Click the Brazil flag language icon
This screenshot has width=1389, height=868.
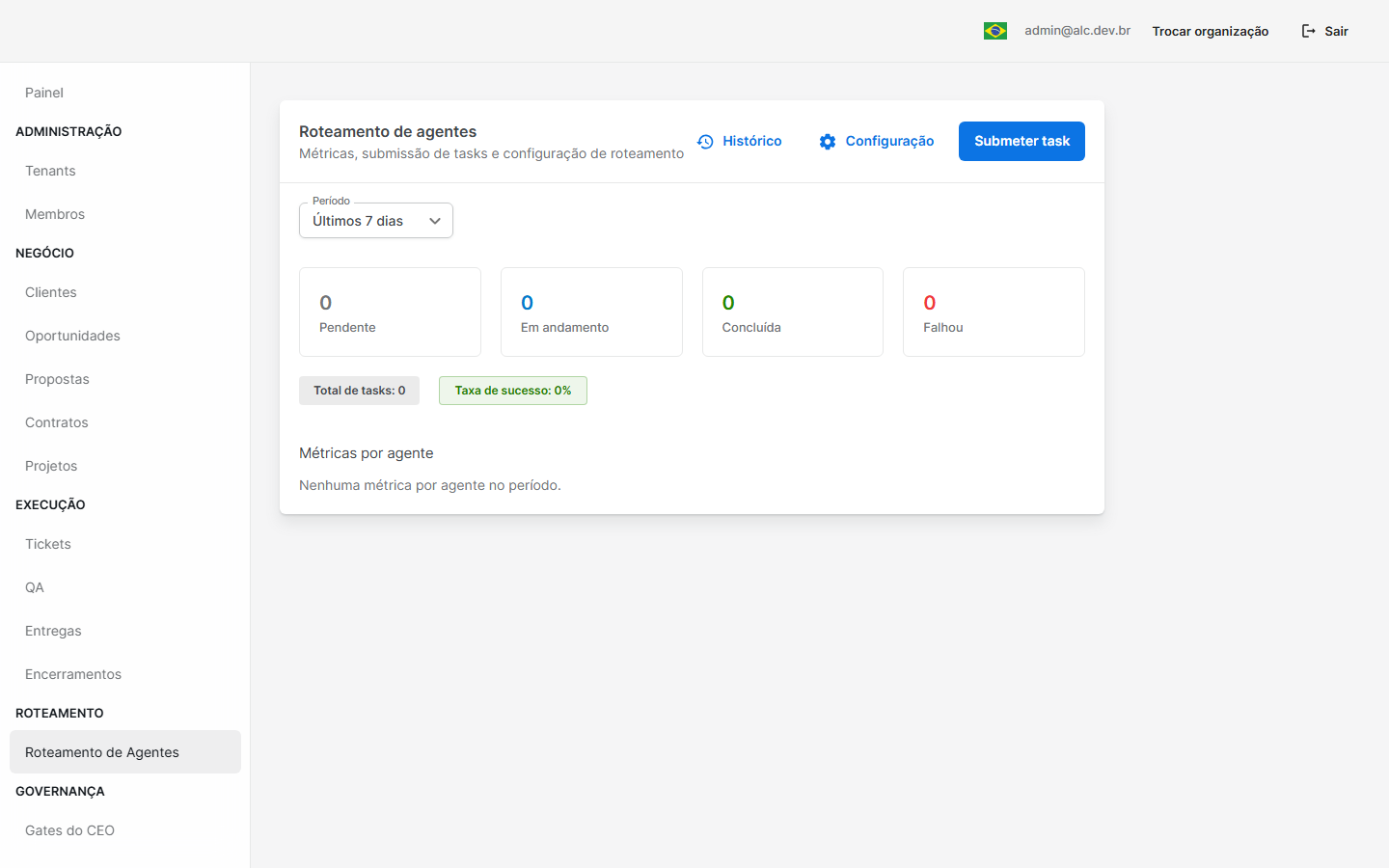coord(994,31)
